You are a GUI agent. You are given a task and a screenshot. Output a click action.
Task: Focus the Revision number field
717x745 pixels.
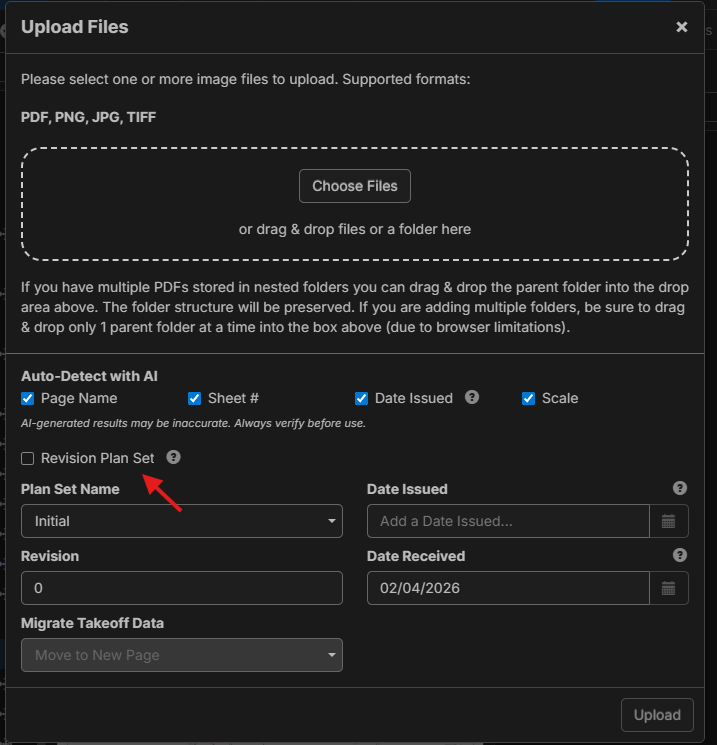click(182, 588)
